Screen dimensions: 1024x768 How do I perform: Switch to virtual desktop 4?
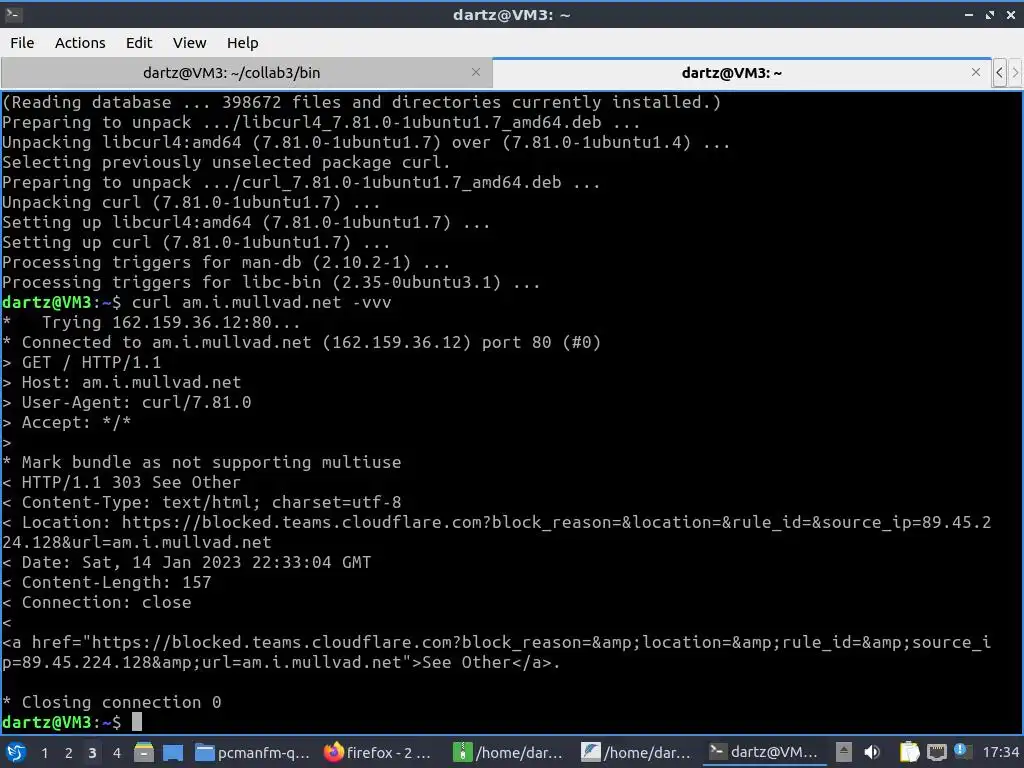(116, 753)
